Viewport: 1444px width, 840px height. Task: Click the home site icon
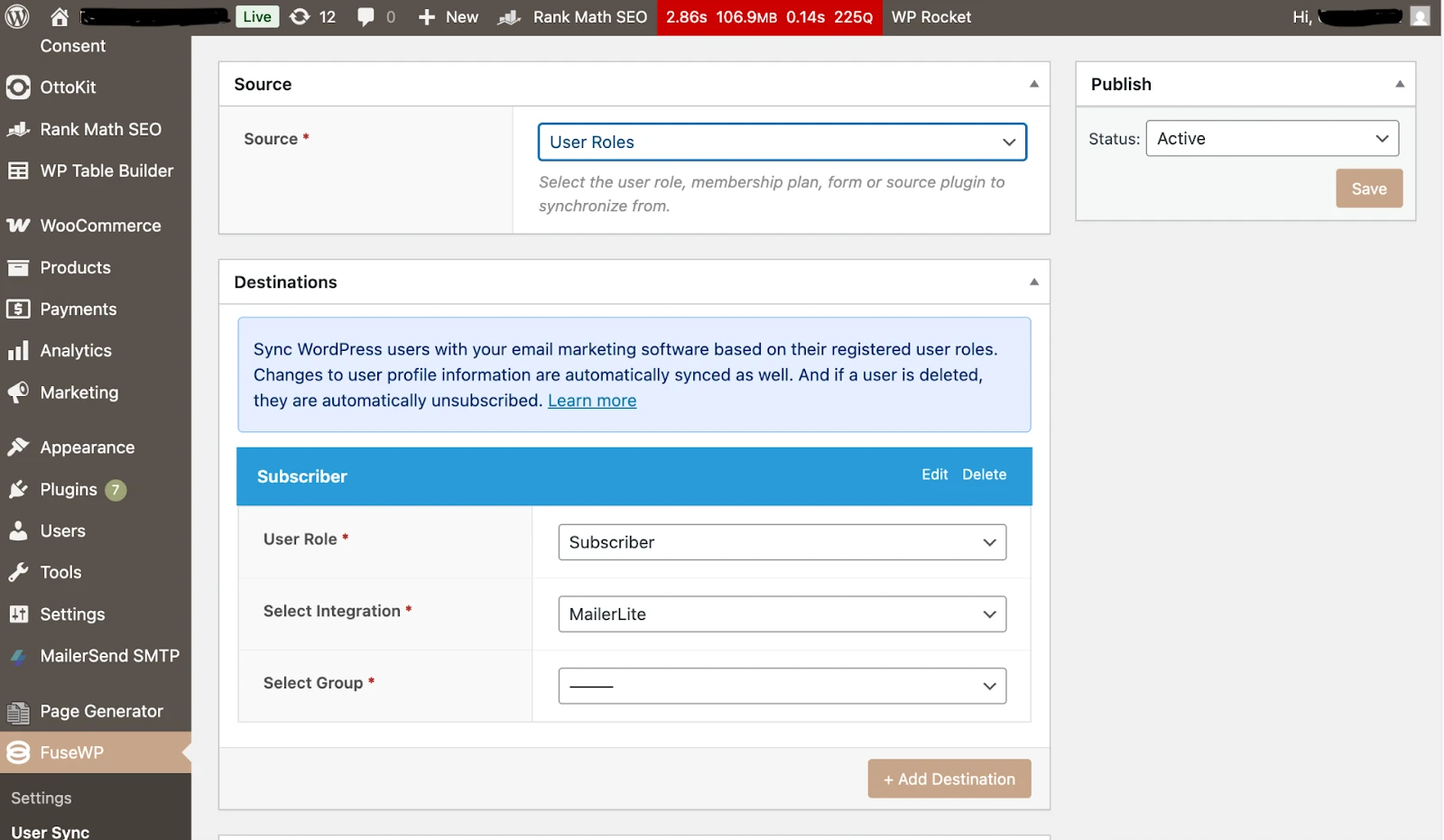(x=60, y=16)
